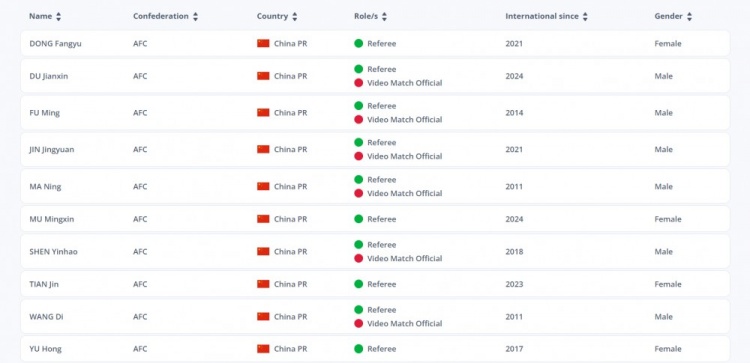Click red Video Match Official dot for WANG Di
750x363 pixels.
(x=359, y=323)
